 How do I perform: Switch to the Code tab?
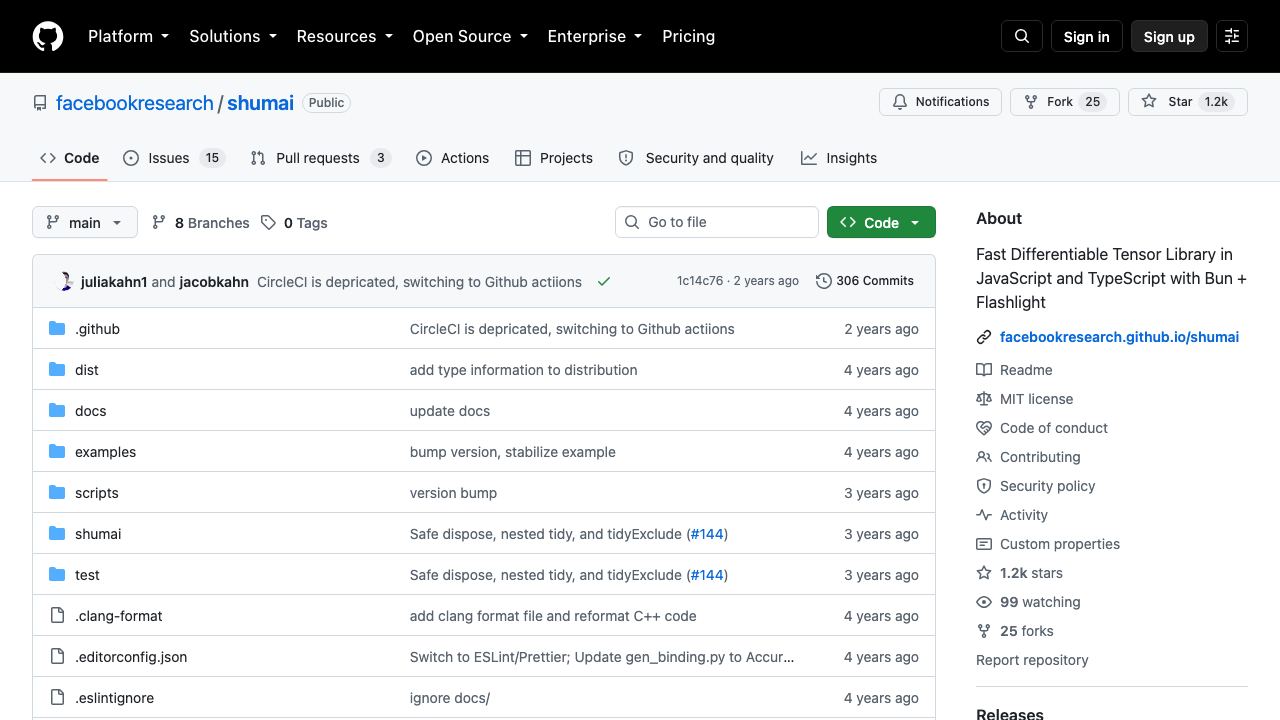click(70, 158)
